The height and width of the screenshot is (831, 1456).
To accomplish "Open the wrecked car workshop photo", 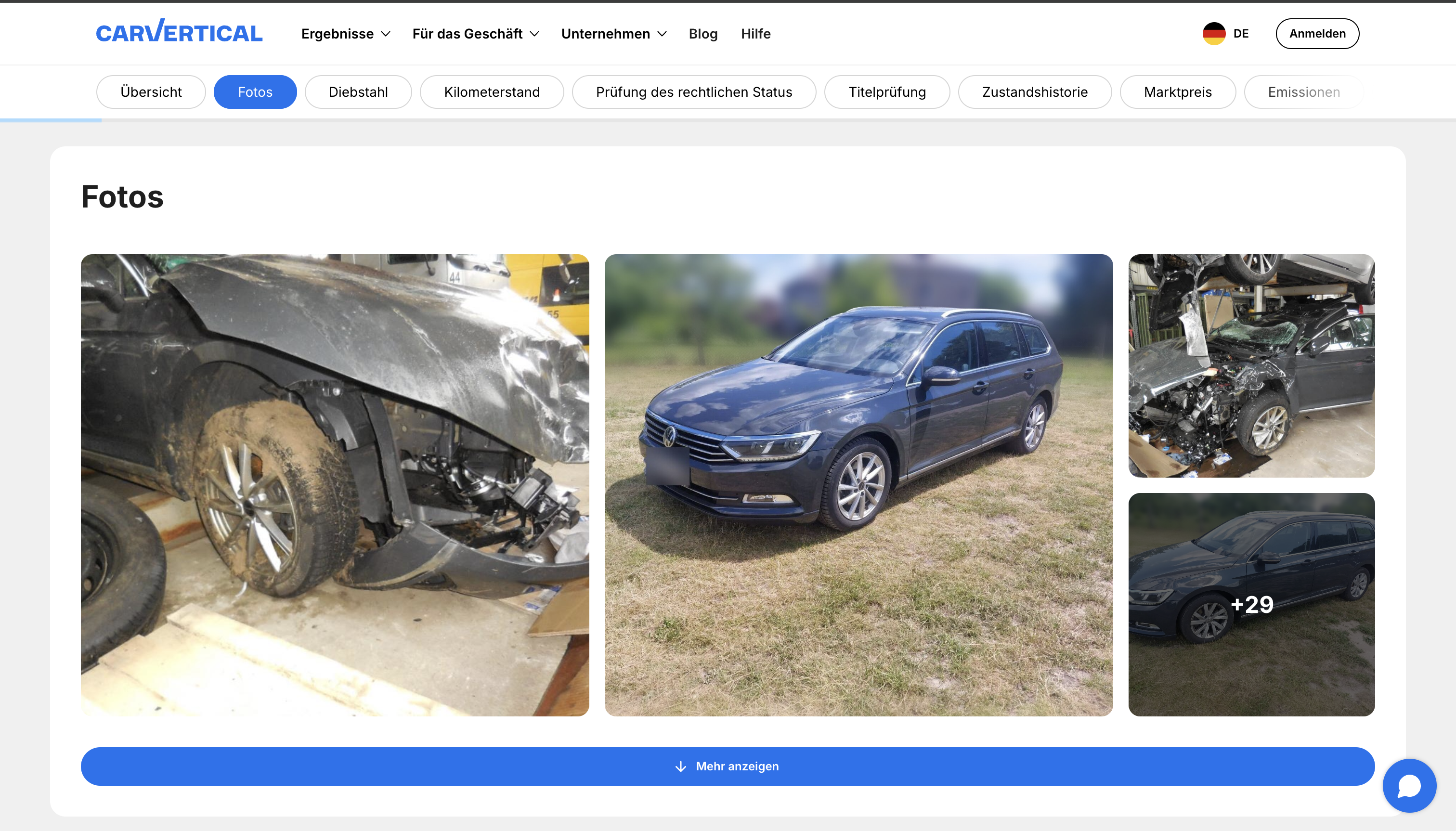I will (x=1251, y=365).
